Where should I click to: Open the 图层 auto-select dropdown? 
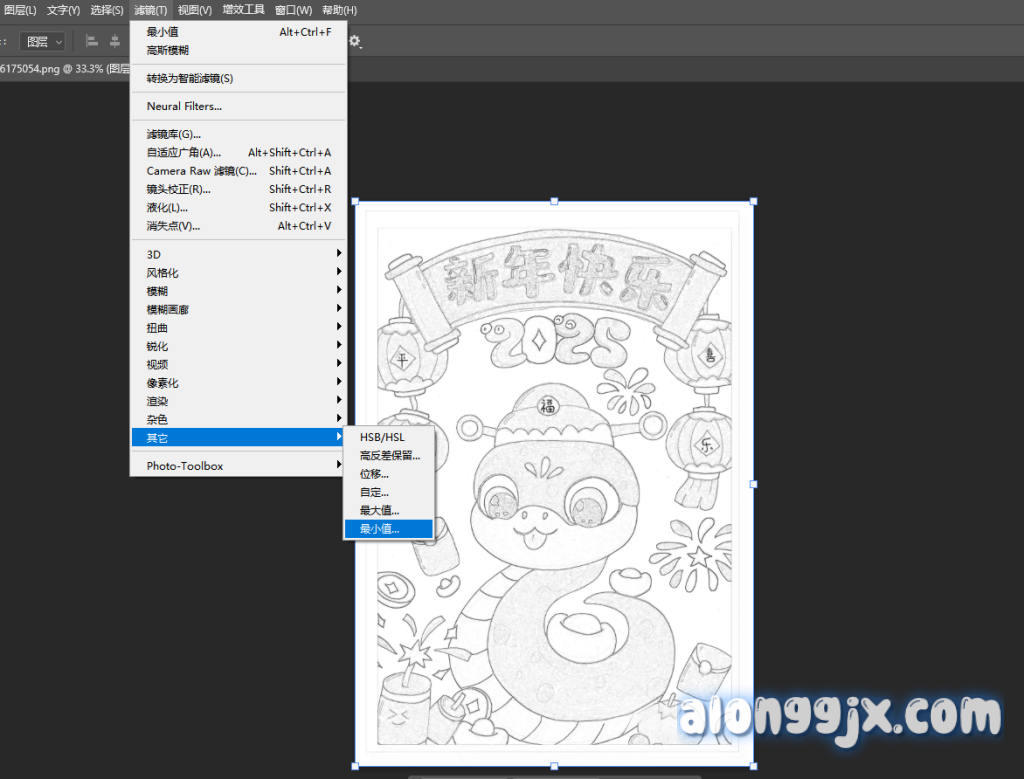pyautogui.click(x=45, y=41)
